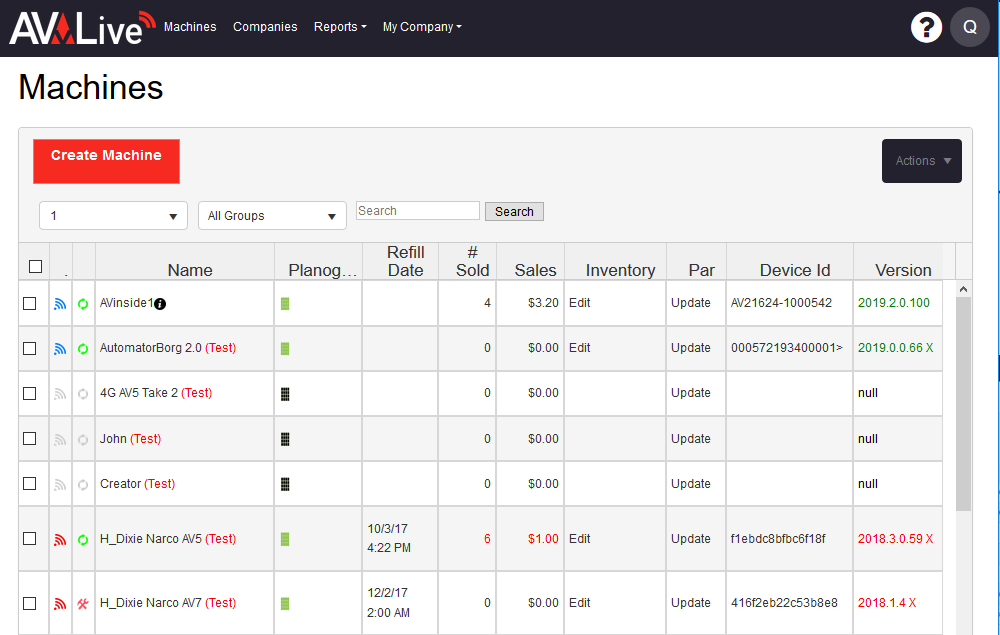Open green planogram icon for H_Dixie Narco AV5
This screenshot has width=1000, height=635.
point(285,539)
